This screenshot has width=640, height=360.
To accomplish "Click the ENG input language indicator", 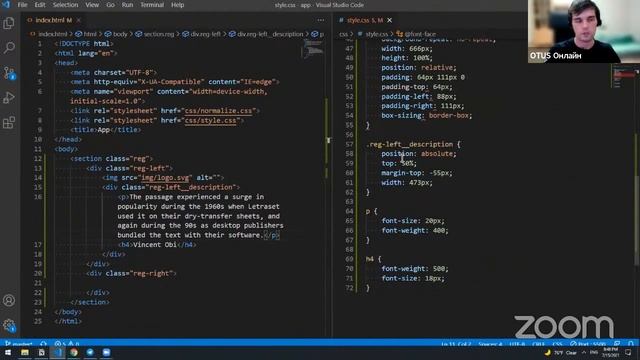I will [x=594, y=353].
